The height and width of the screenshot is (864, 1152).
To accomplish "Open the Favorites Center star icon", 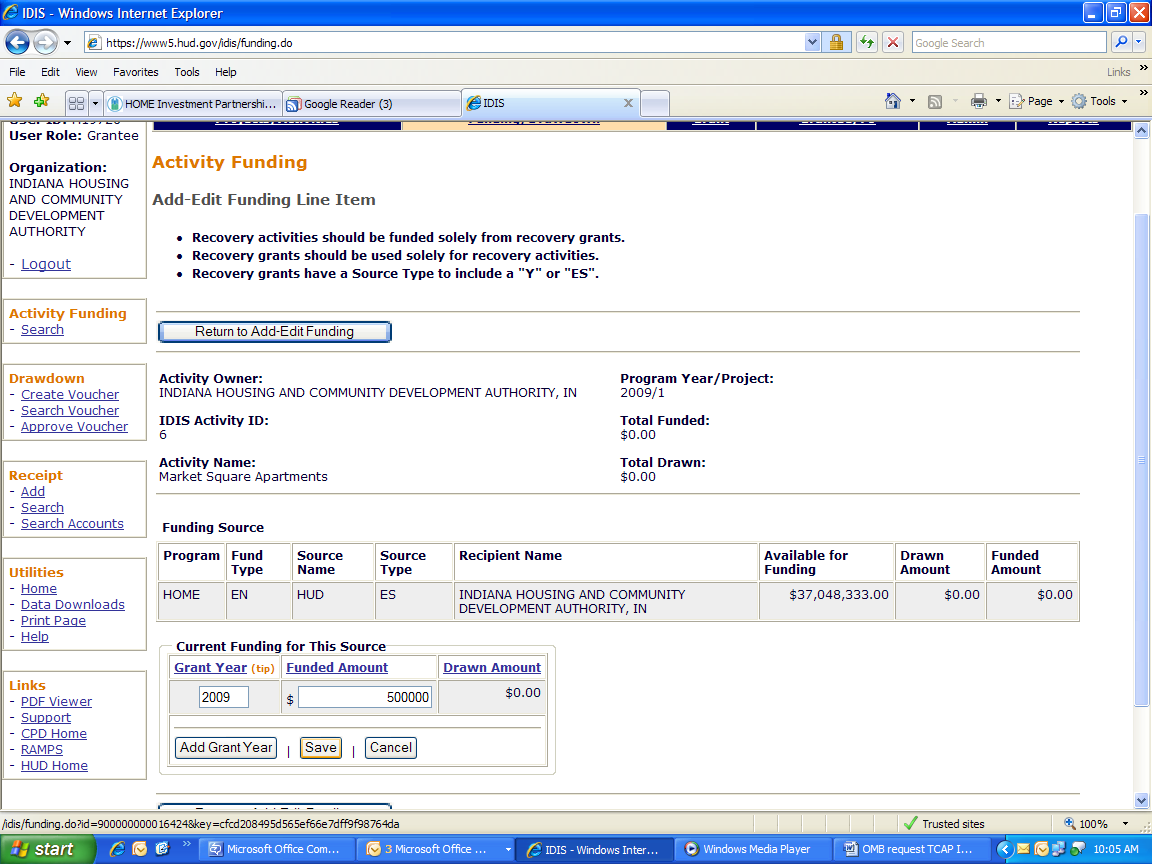I will 15,101.
